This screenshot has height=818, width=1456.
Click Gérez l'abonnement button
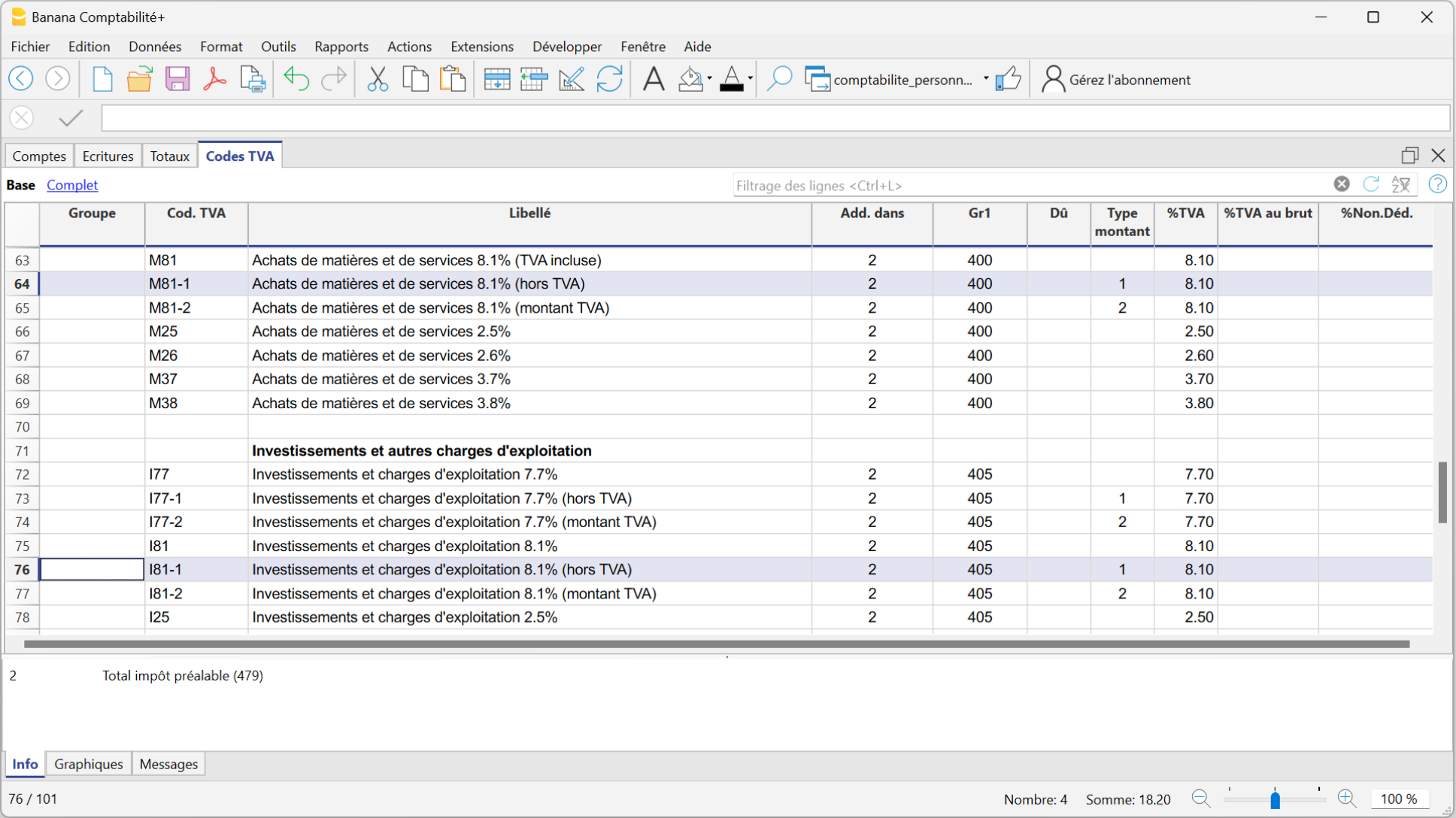[x=1116, y=80]
